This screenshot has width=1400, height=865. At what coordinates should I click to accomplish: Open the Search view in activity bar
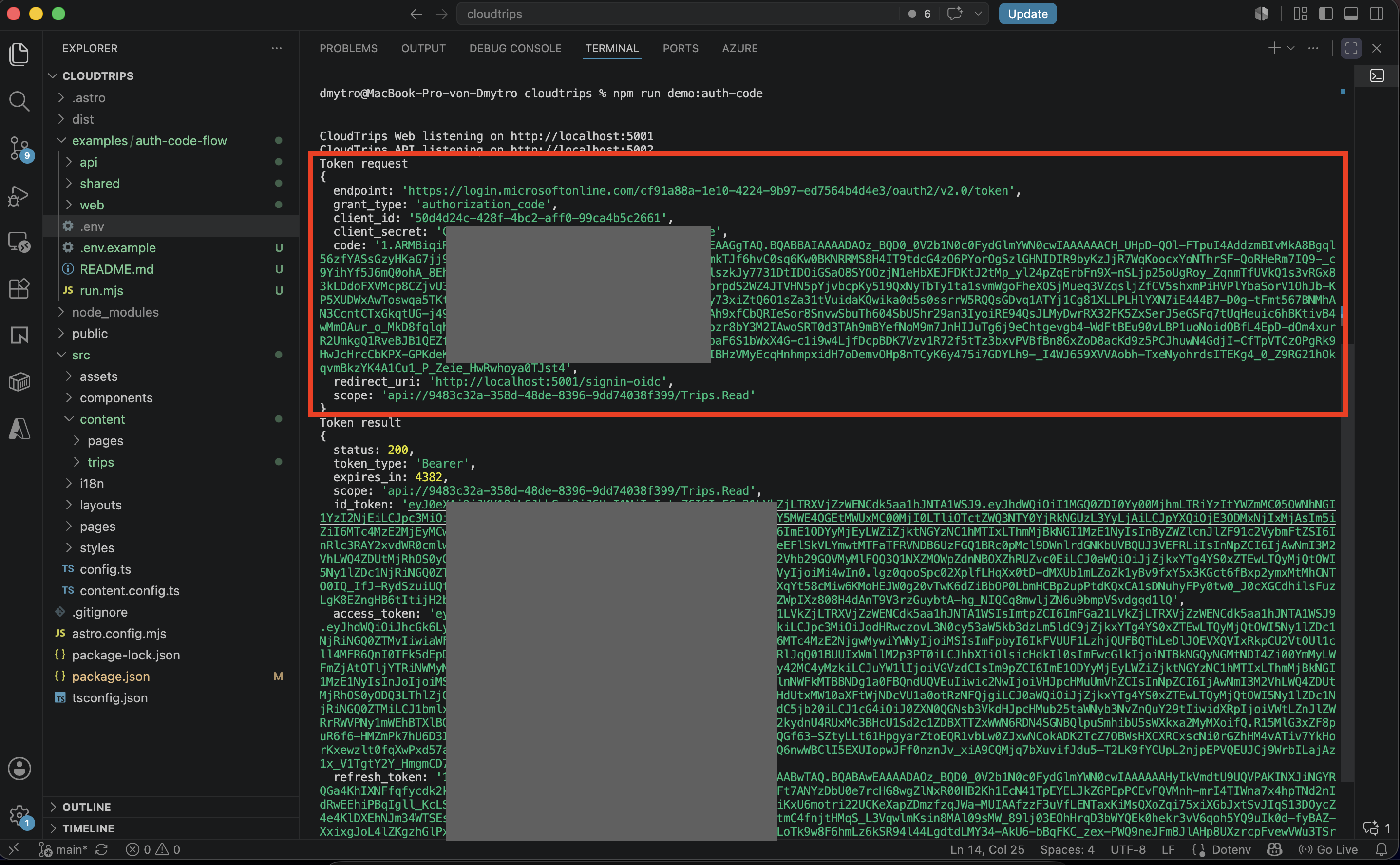pos(19,101)
